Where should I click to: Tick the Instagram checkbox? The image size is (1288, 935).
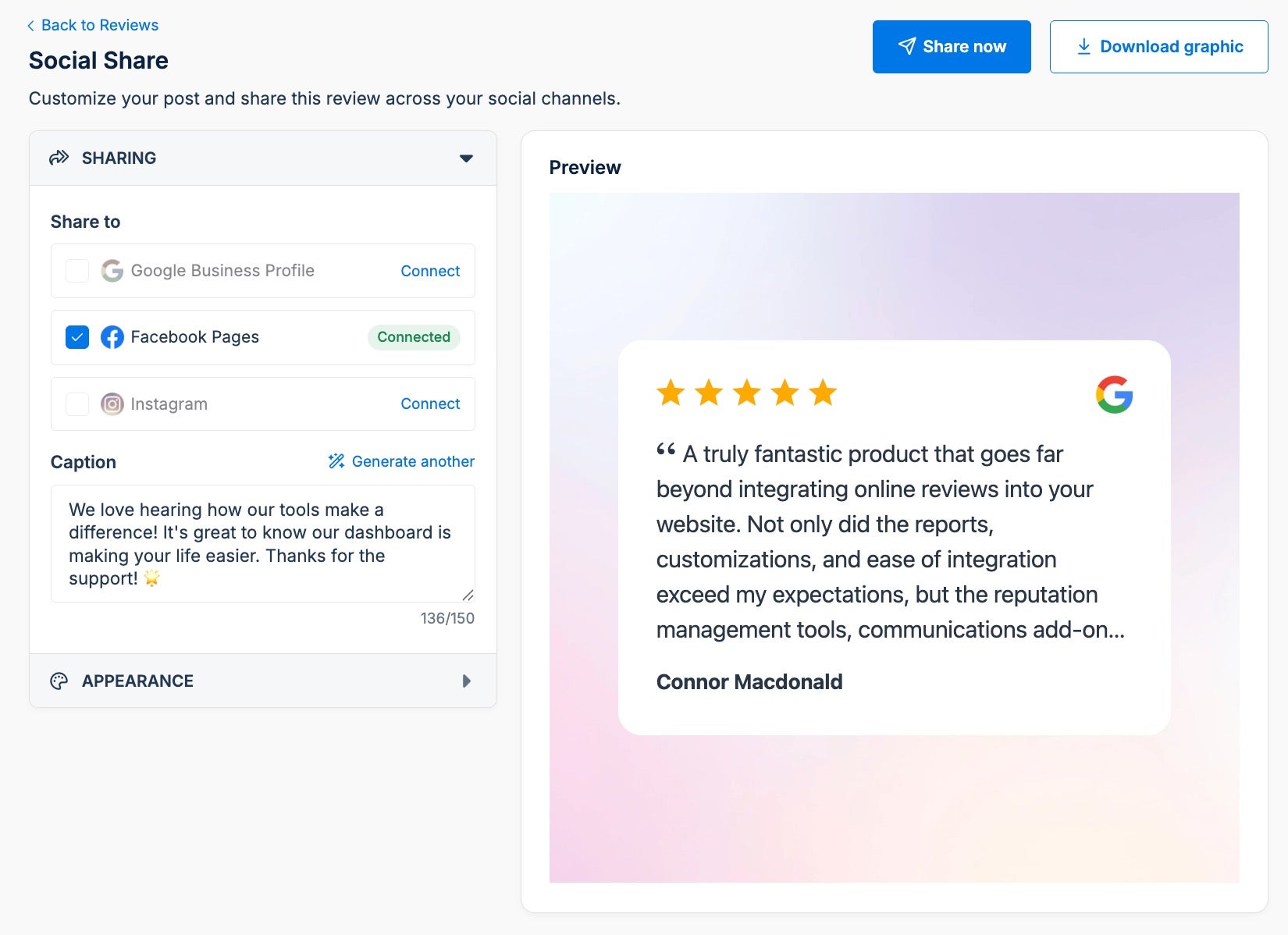[77, 404]
